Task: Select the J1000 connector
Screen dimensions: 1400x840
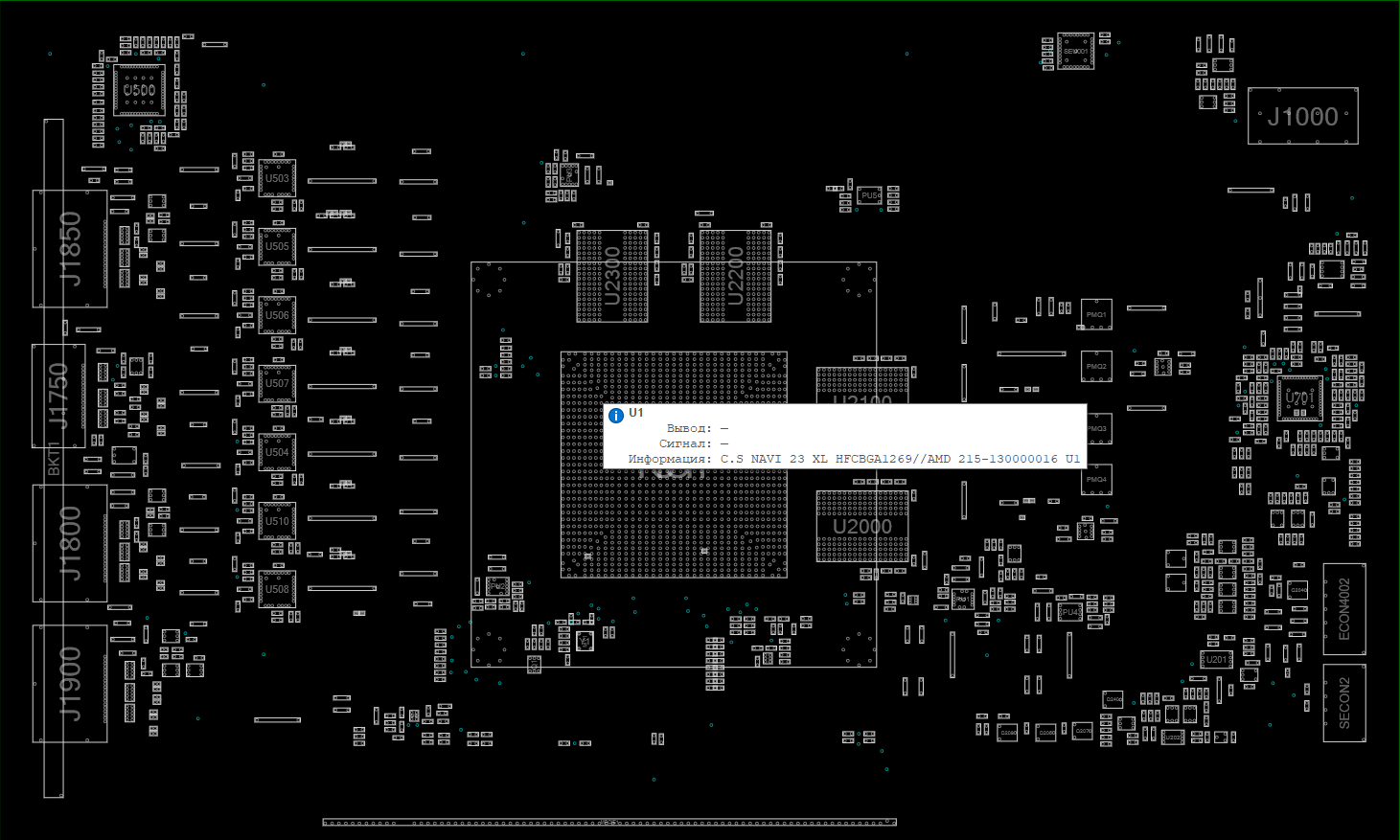Action: (1302, 117)
